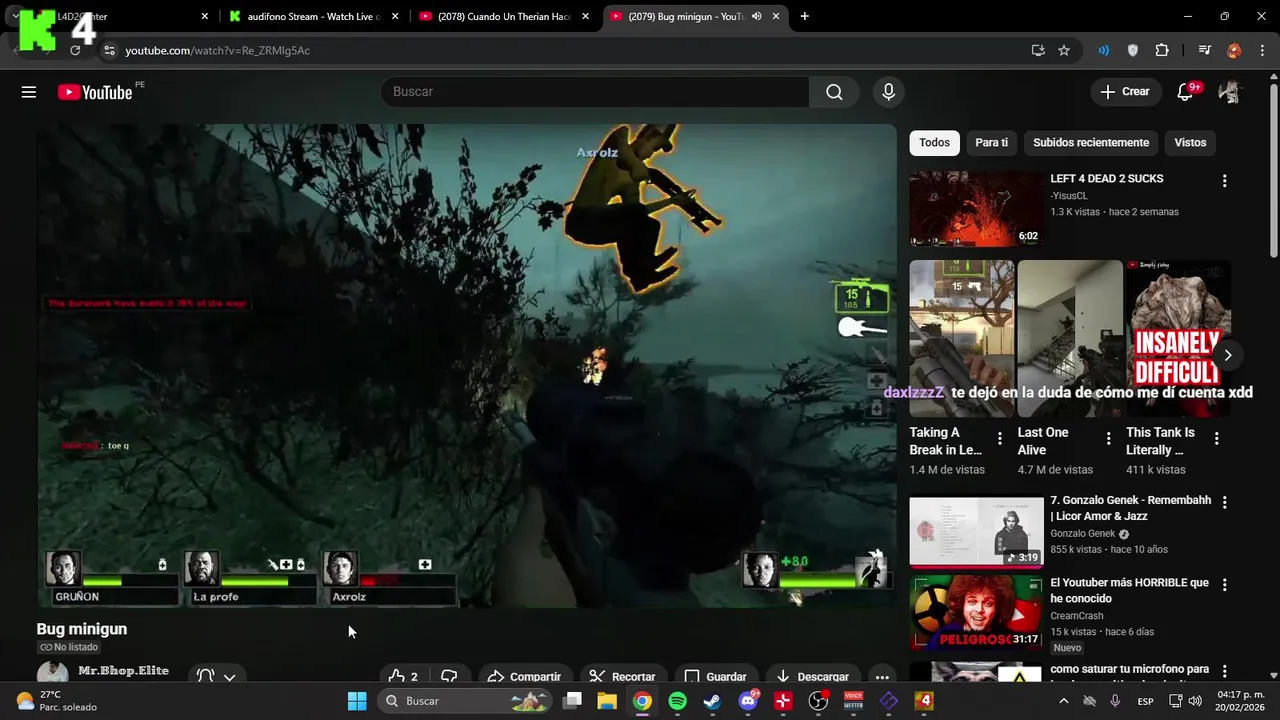Image resolution: width=1280 pixels, height=720 pixels.
Task: Open the Windows Start menu
Action: 357,701
